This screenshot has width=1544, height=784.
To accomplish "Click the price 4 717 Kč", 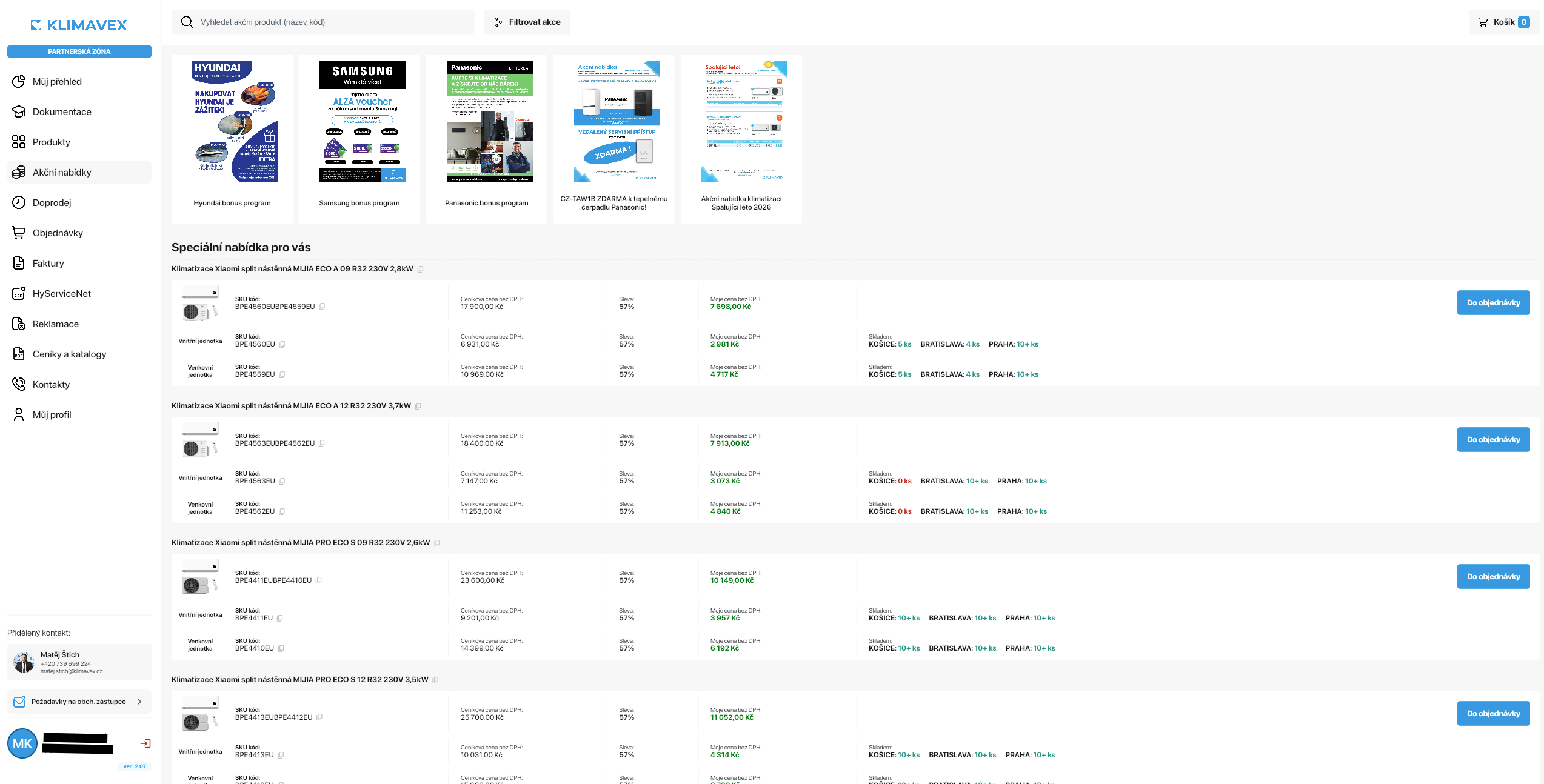I will click(724, 374).
